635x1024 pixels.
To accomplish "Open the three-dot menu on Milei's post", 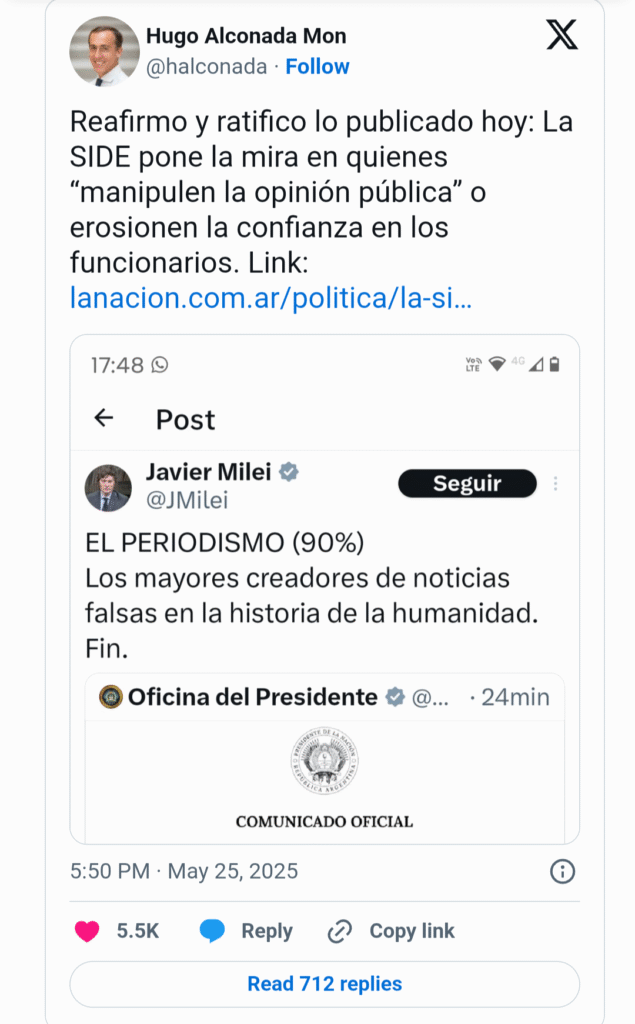I will (555, 484).
